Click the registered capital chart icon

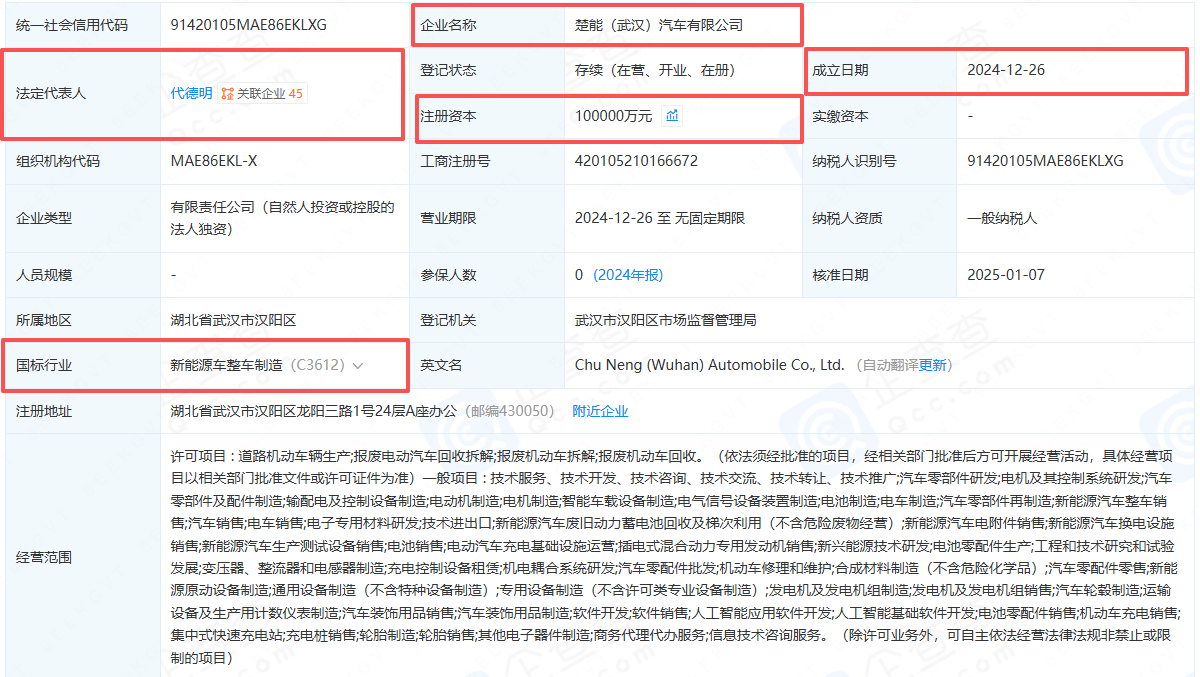673,116
